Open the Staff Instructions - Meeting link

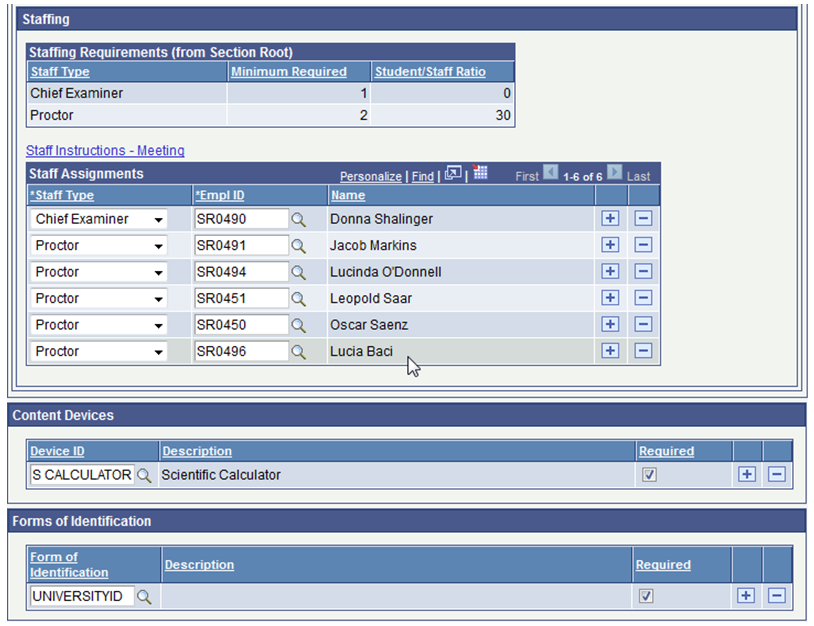[105, 150]
